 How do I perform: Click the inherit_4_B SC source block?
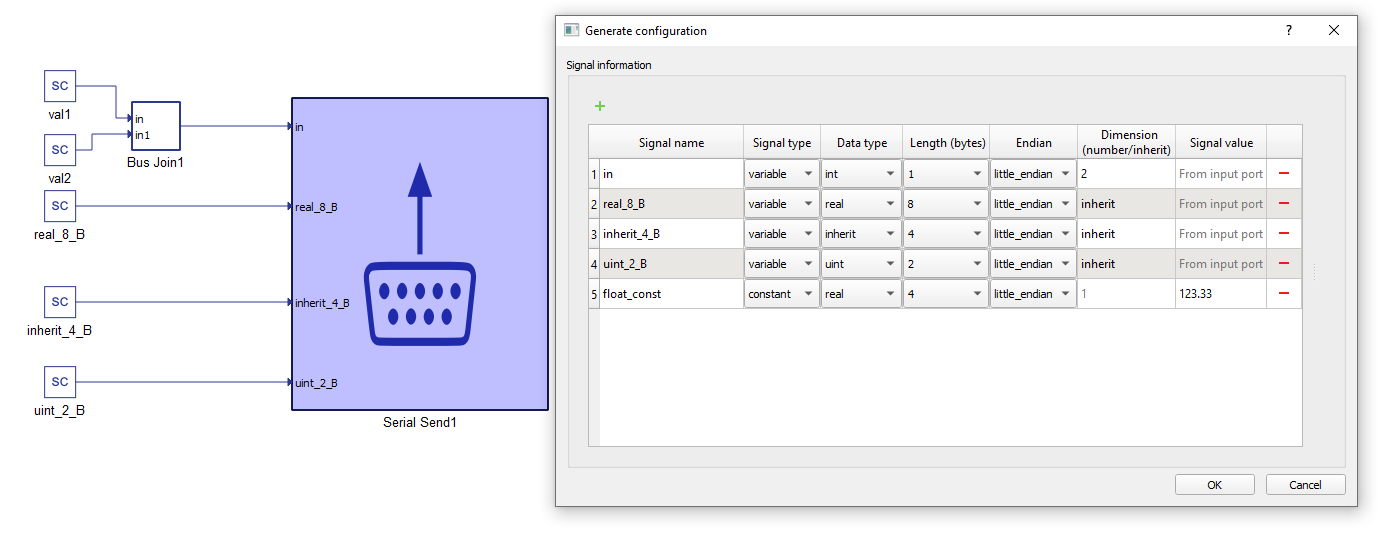click(x=60, y=302)
